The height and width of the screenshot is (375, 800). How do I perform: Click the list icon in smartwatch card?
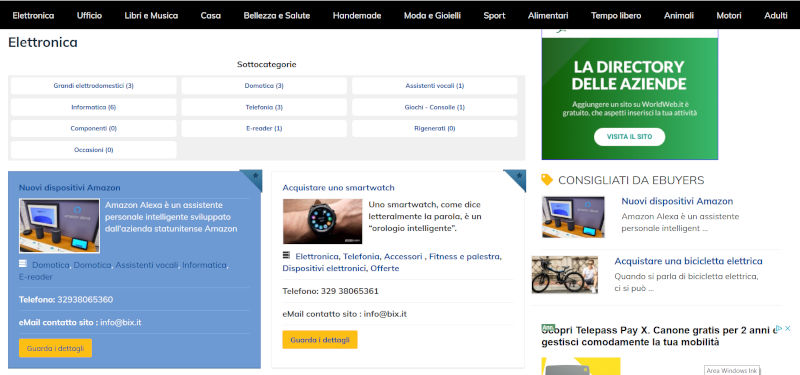pyautogui.click(x=286, y=255)
